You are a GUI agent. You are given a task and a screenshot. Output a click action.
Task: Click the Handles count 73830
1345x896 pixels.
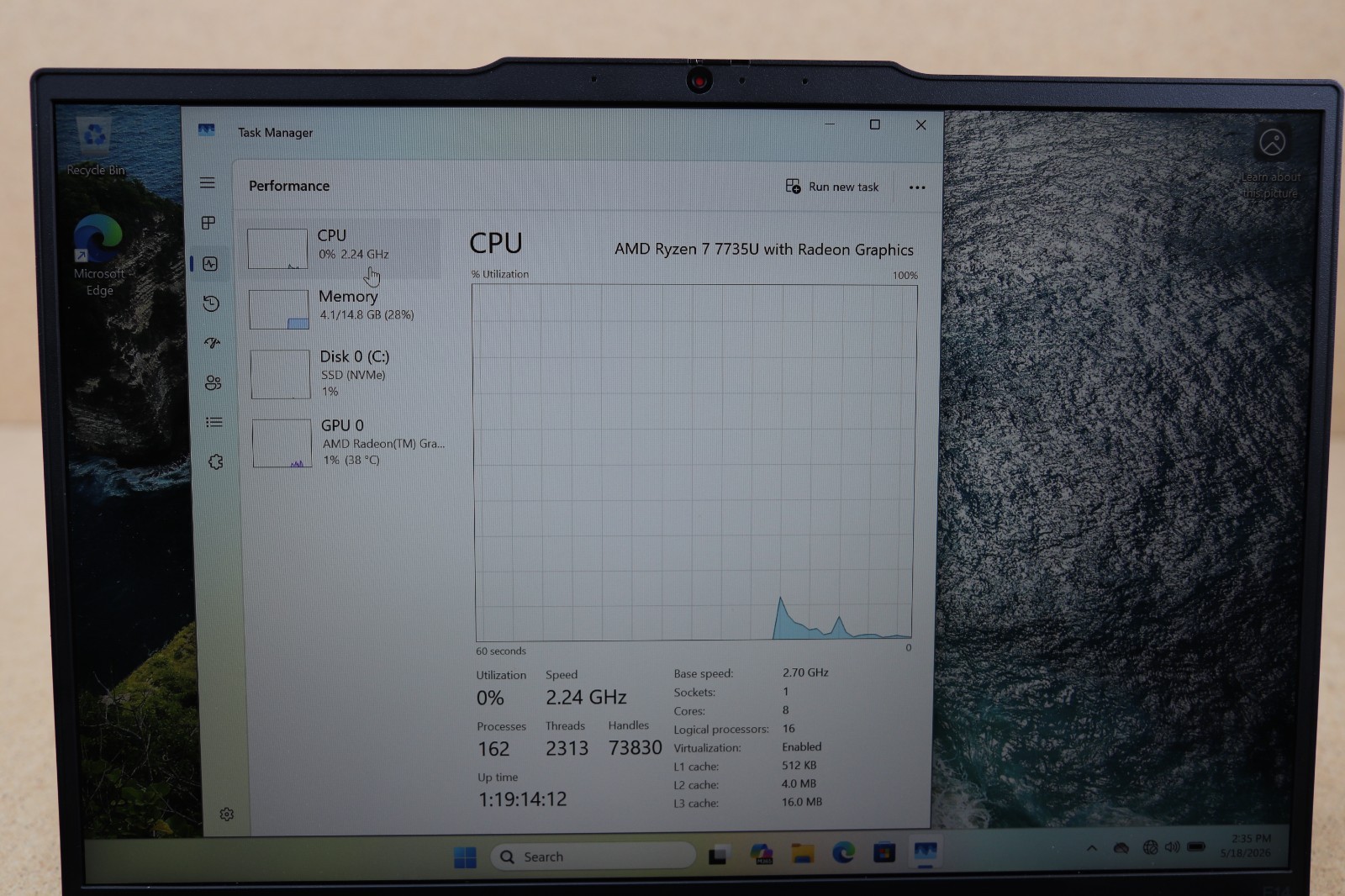point(635,747)
